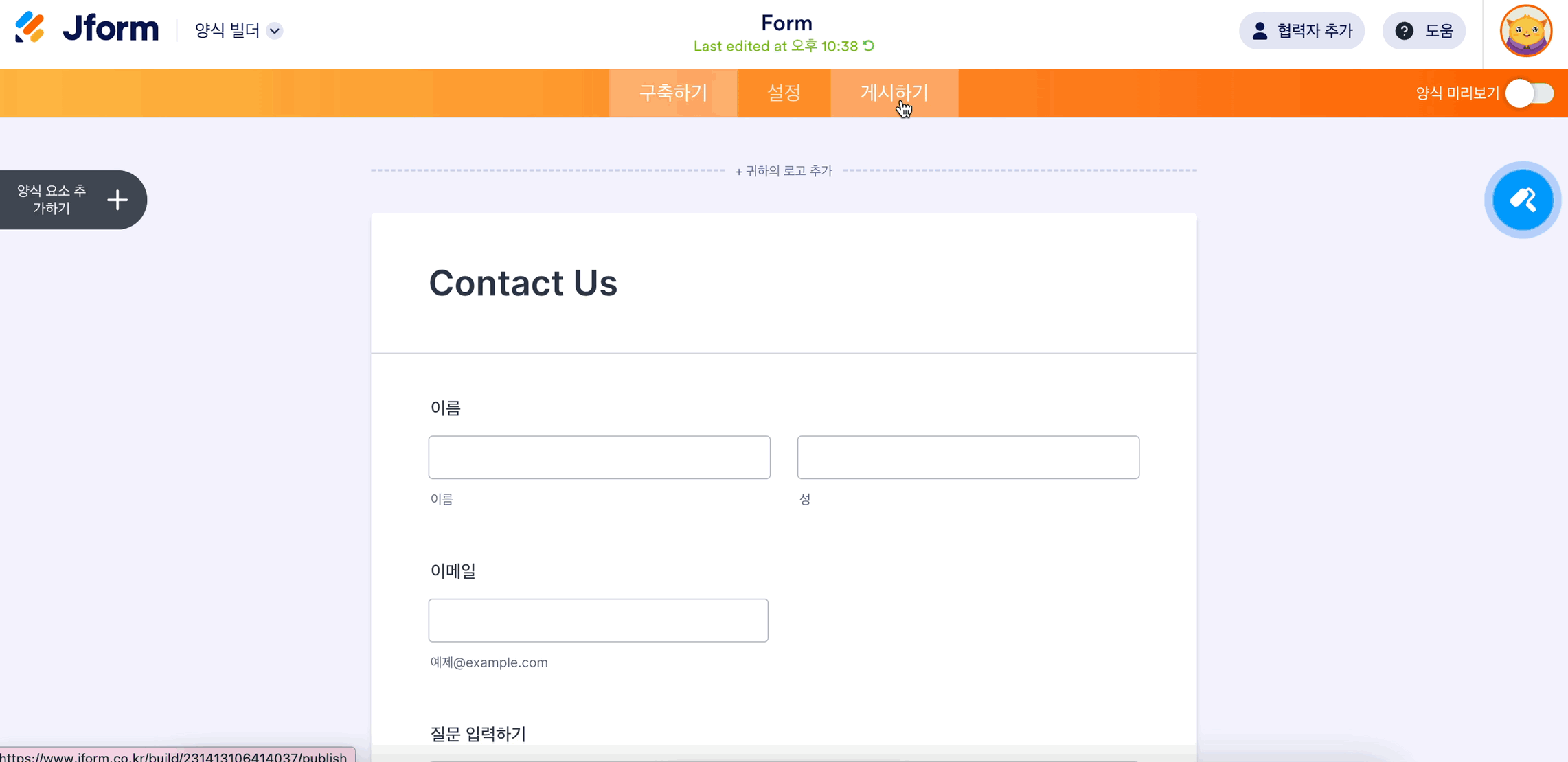Select the 질문 입력하기 question label

(478, 734)
